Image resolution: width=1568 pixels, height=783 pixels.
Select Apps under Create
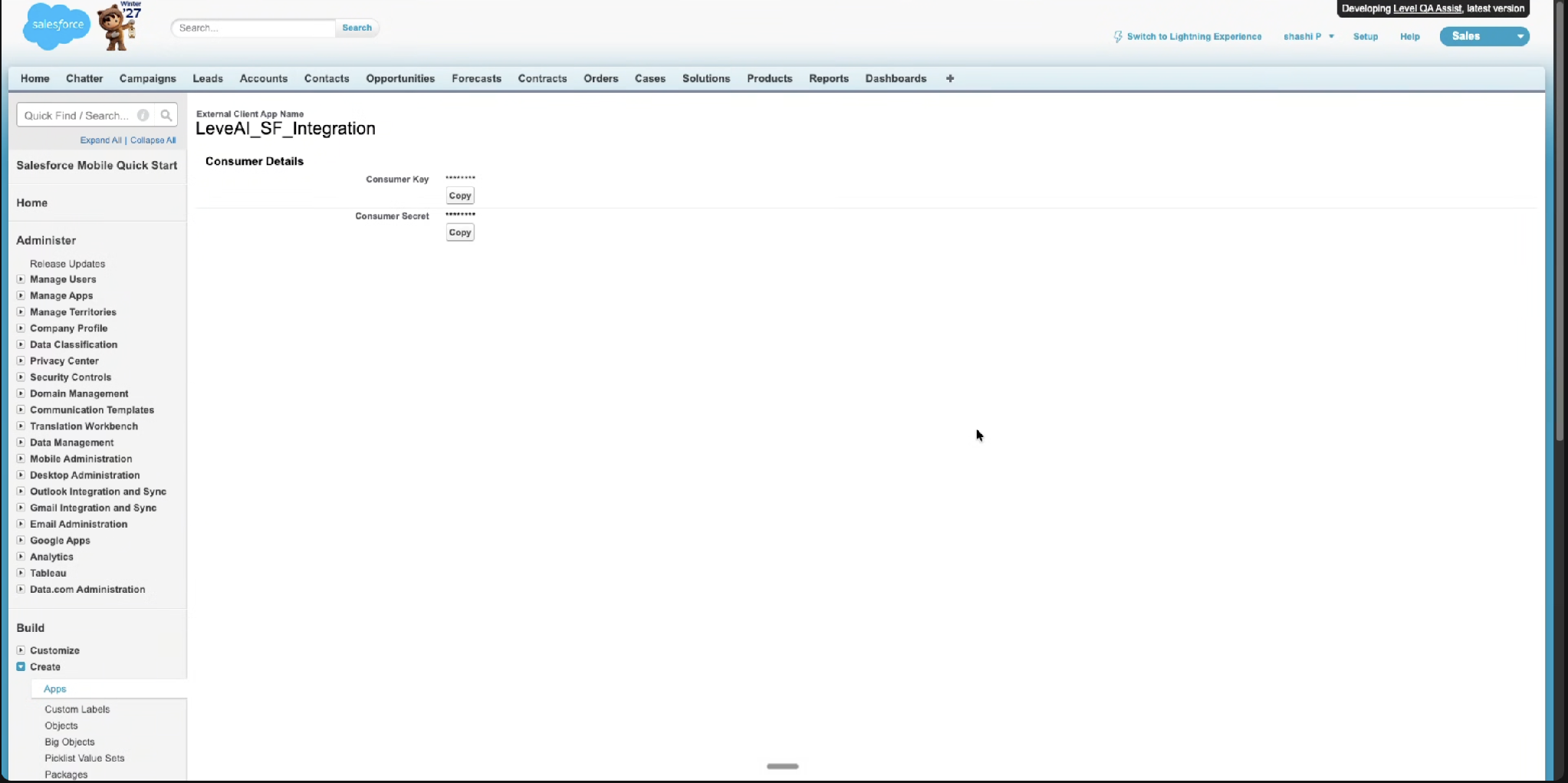pyautogui.click(x=54, y=689)
